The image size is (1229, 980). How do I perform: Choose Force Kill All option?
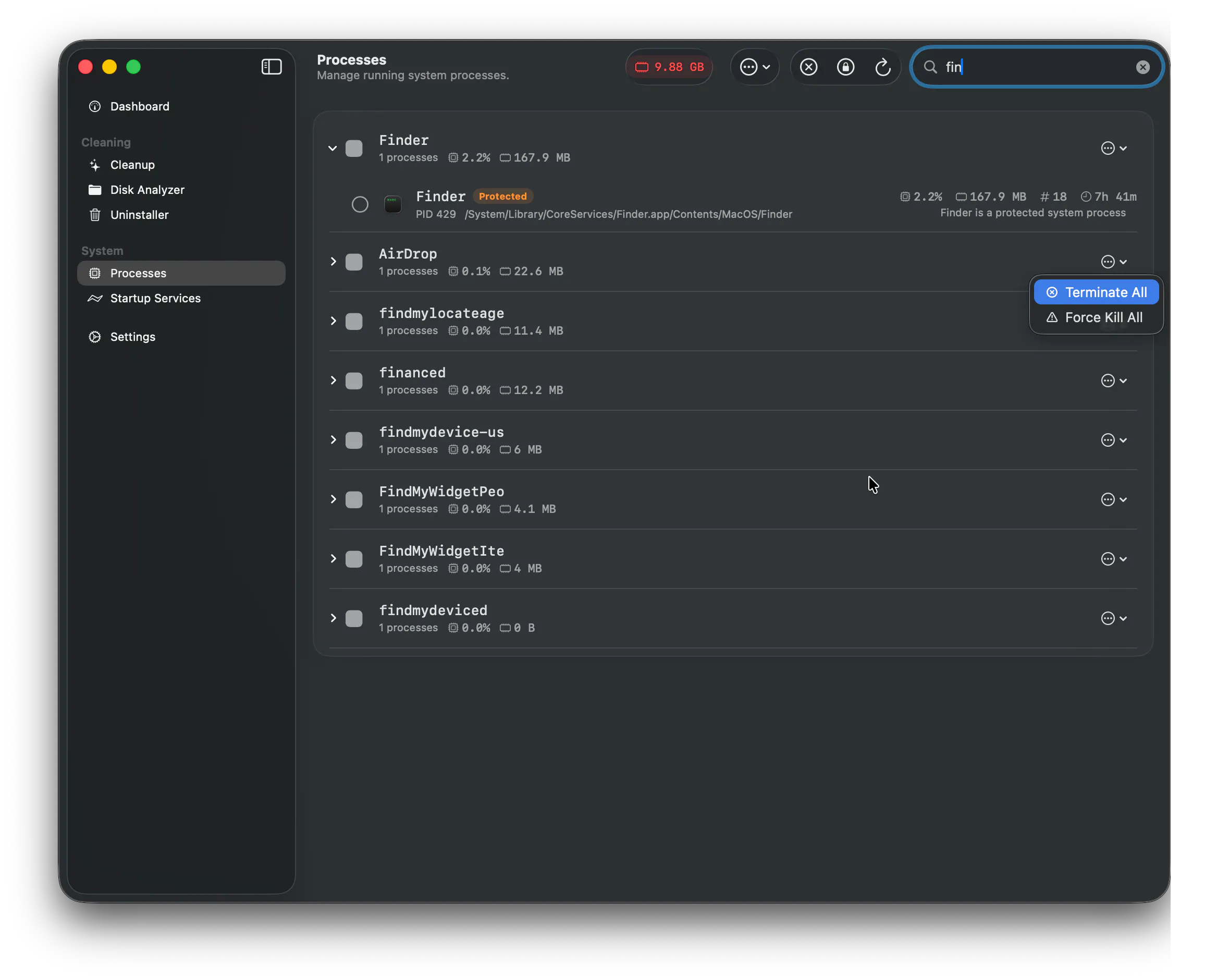[x=1096, y=317]
